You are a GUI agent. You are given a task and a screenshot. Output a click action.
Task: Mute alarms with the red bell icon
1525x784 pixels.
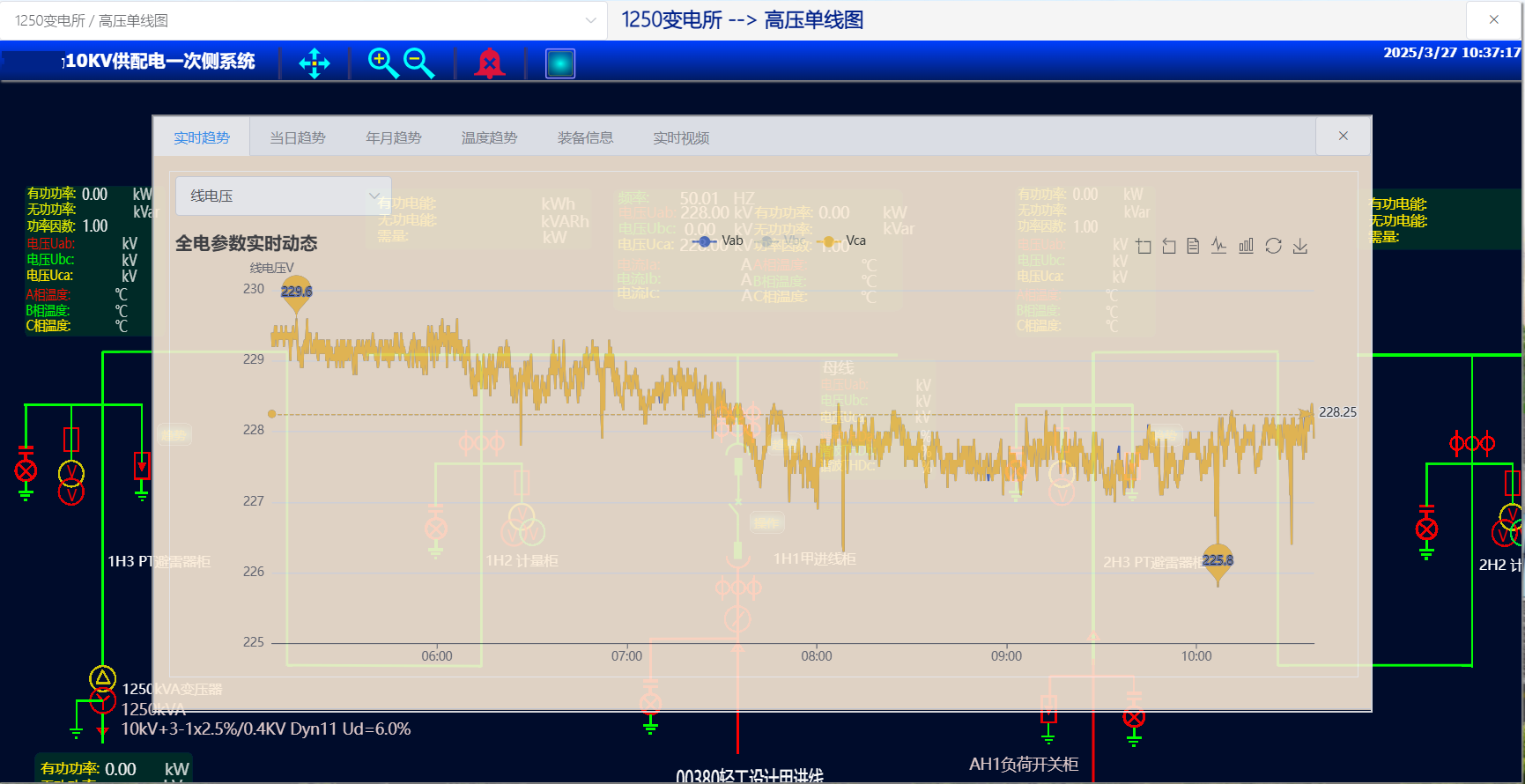(490, 63)
